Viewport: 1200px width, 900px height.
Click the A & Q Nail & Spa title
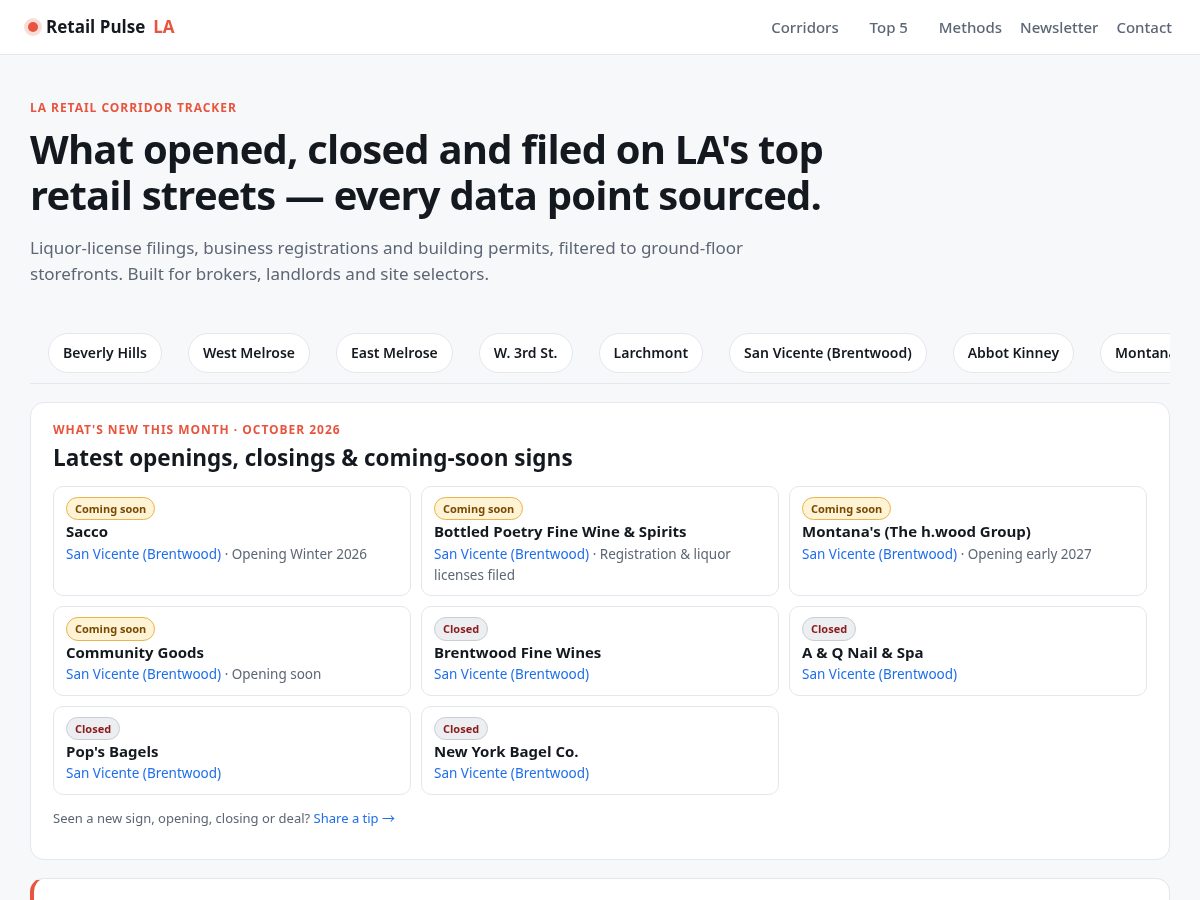(x=862, y=653)
